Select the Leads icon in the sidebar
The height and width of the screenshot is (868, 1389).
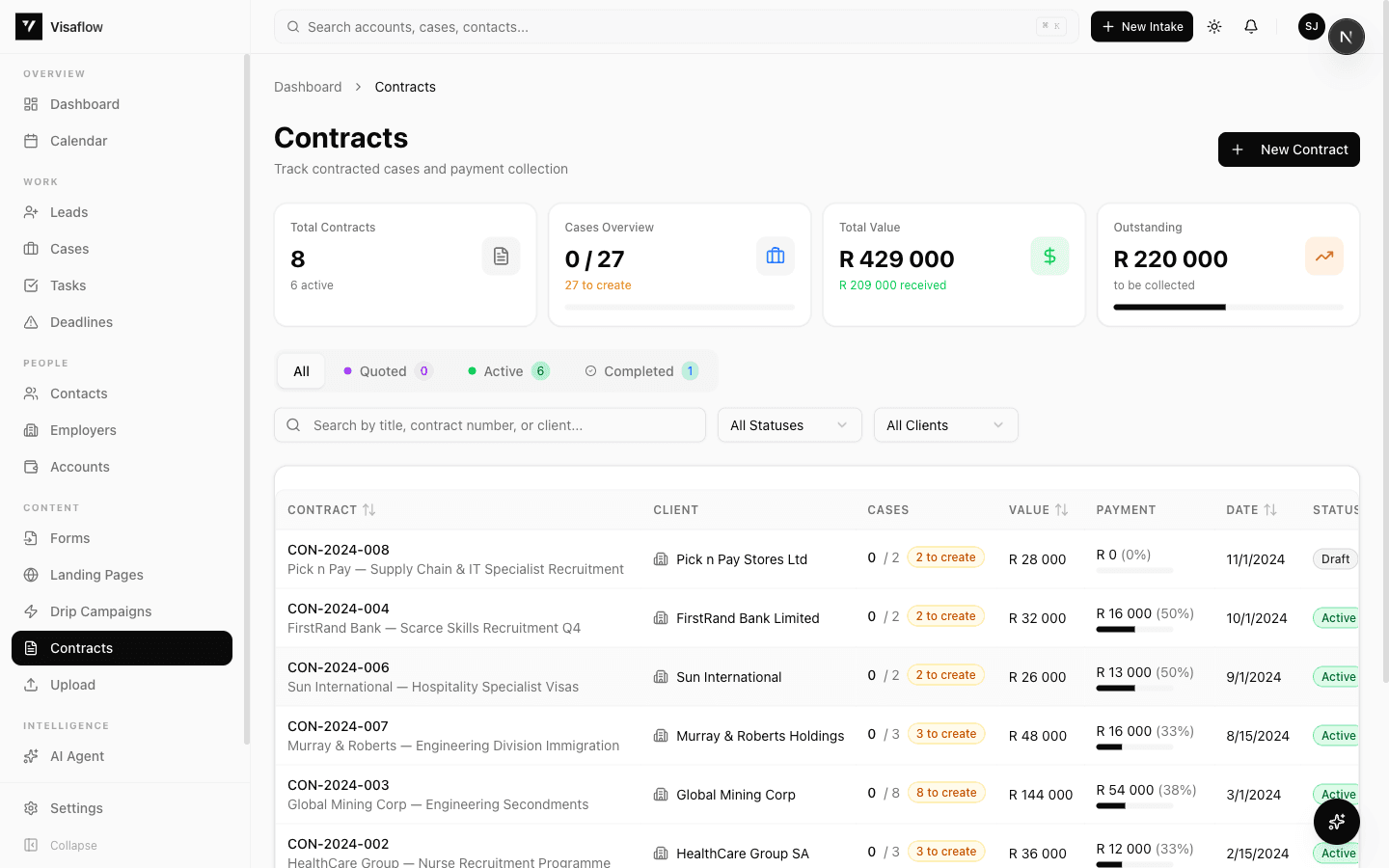click(x=31, y=211)
